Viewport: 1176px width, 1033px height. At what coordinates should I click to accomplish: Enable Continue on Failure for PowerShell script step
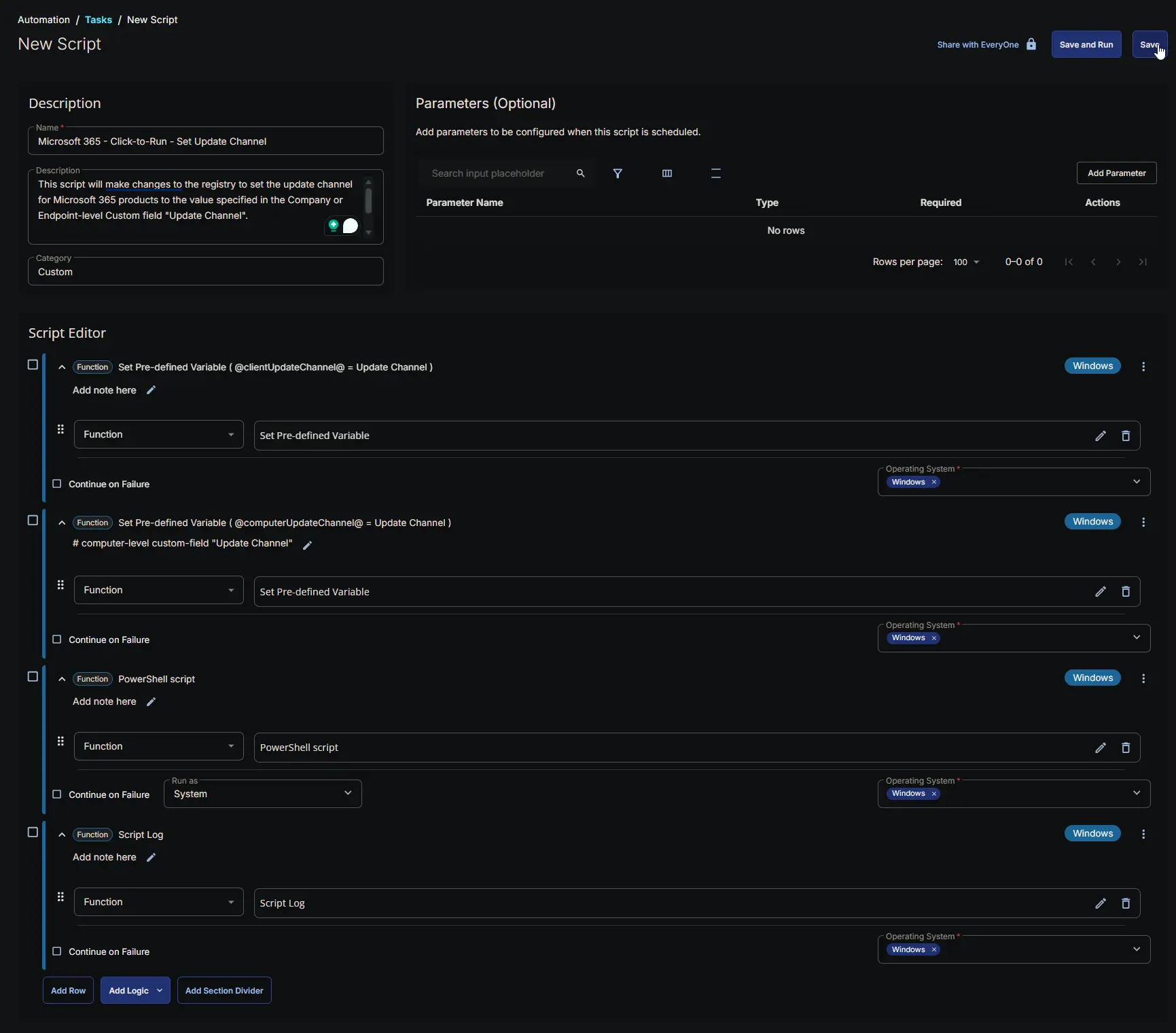tap(57, 794)
